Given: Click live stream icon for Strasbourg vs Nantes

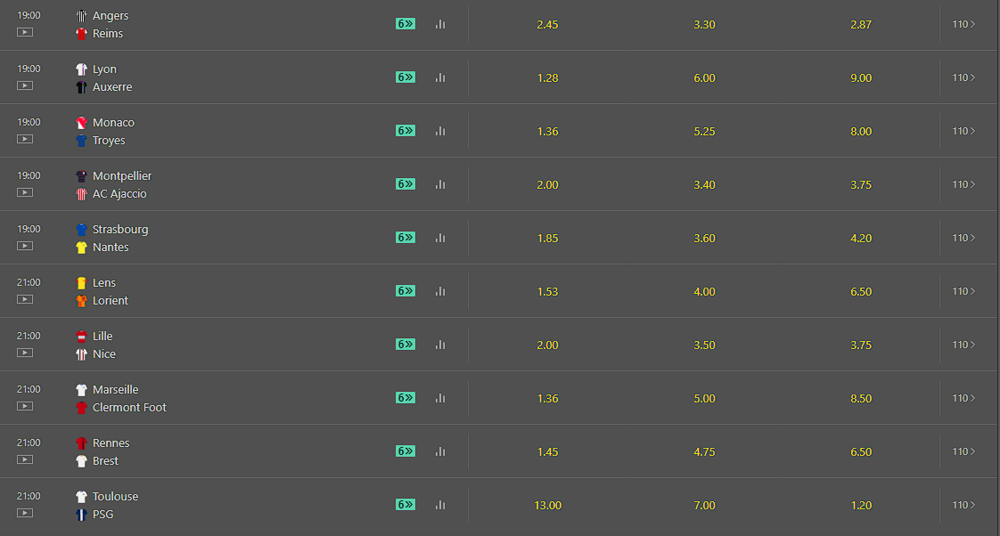Looking at the screenshot, I should pyautogui.click(x=25, y=246).
